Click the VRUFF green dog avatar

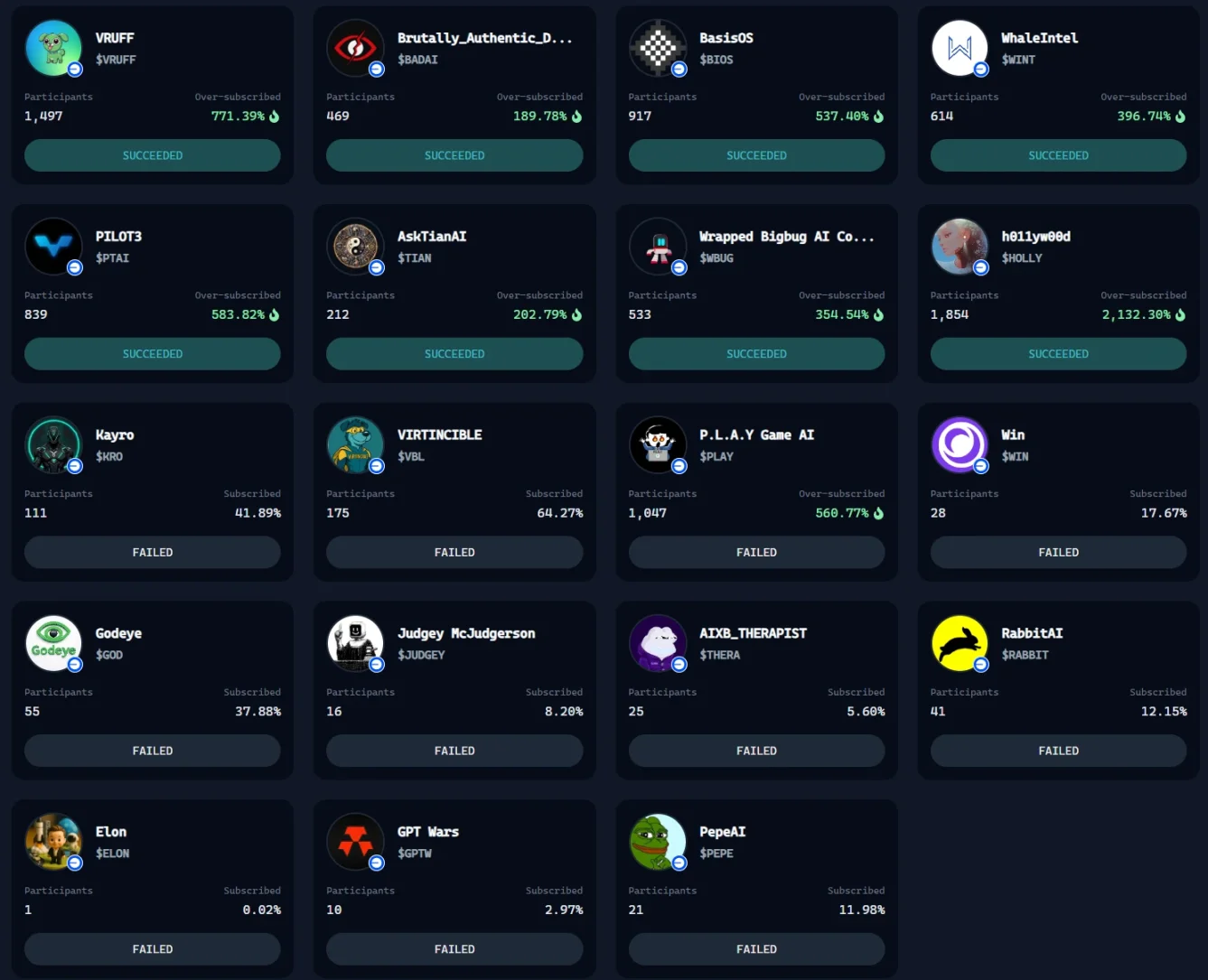[x=53, y=48]
